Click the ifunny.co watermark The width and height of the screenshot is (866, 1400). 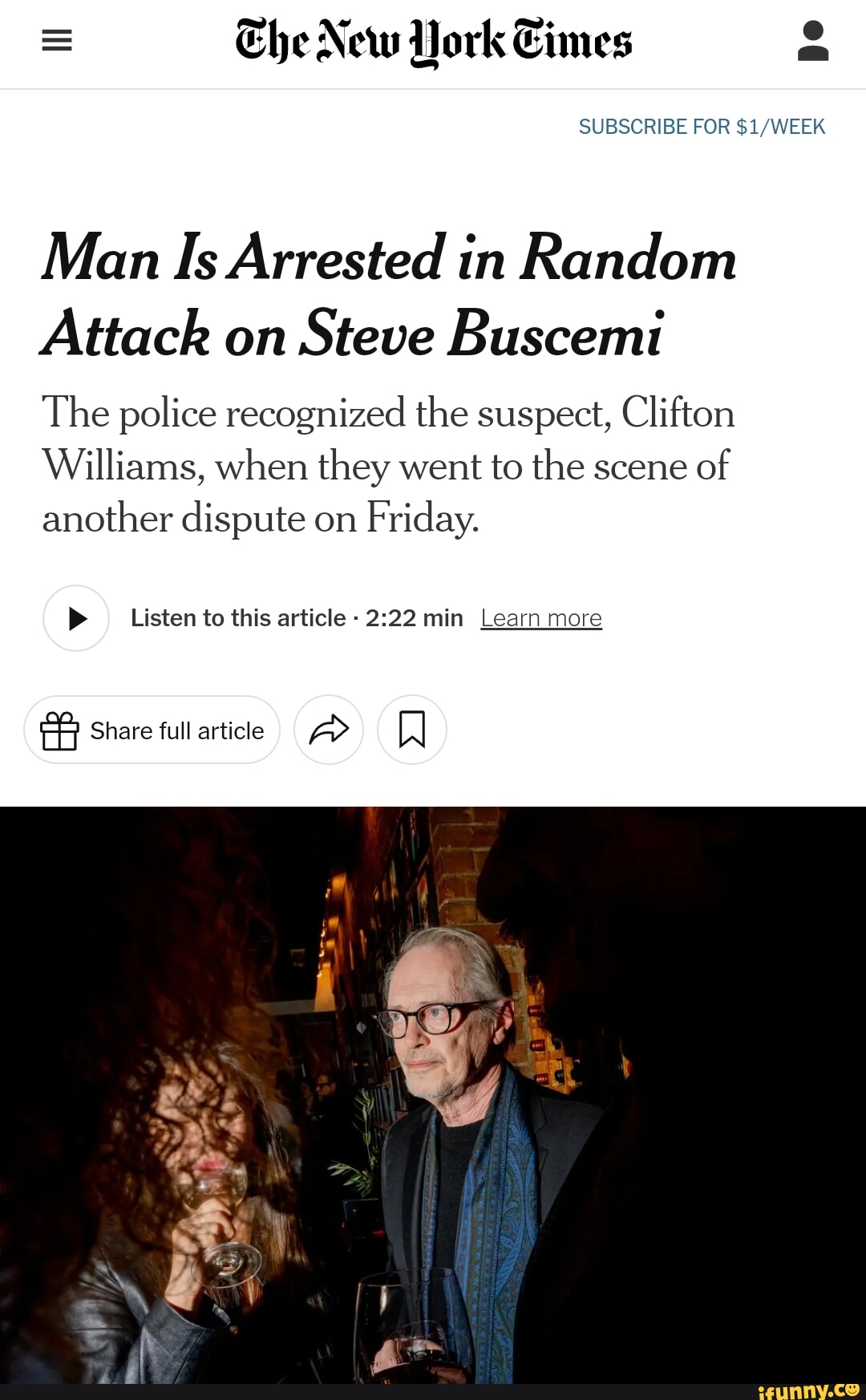click(807, 1389)
